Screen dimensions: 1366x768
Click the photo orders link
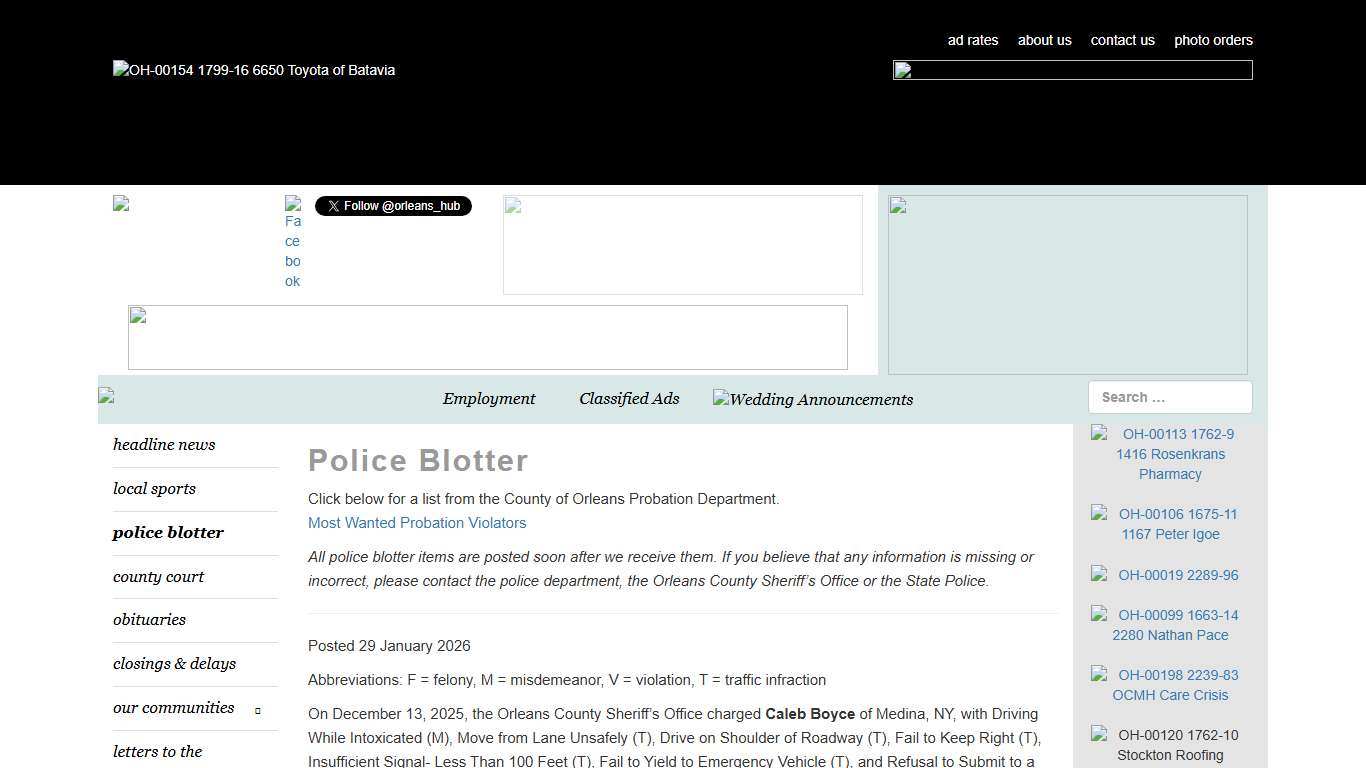coord(1213,40)
